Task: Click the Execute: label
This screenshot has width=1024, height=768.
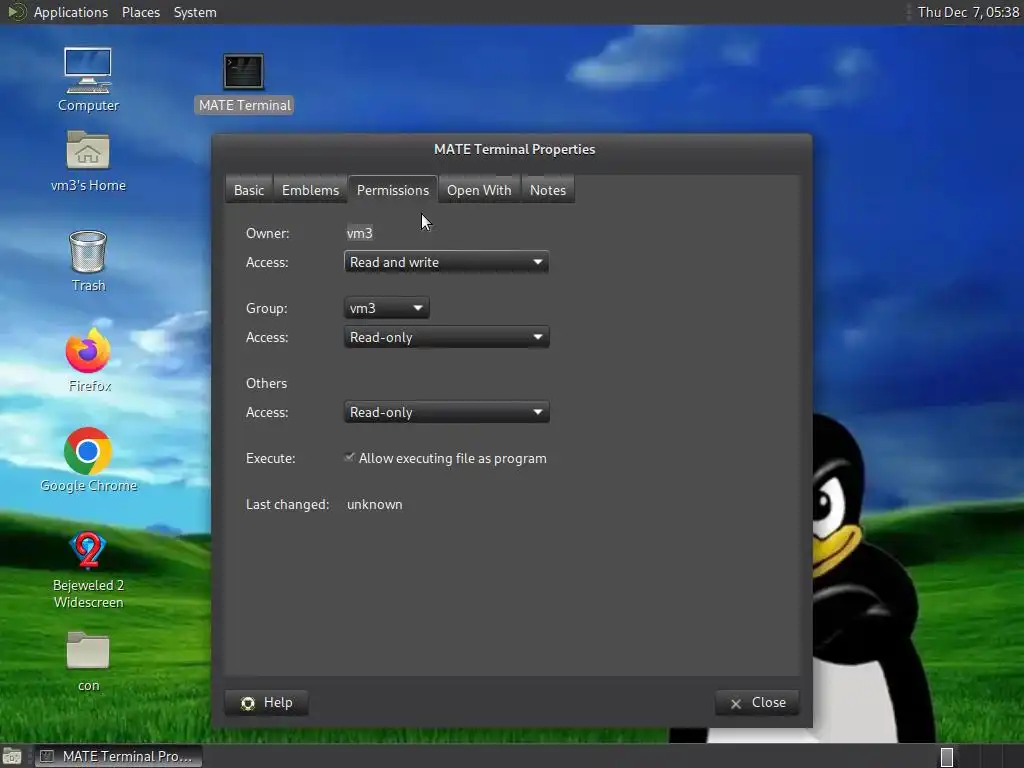Action: pos(270,458)
